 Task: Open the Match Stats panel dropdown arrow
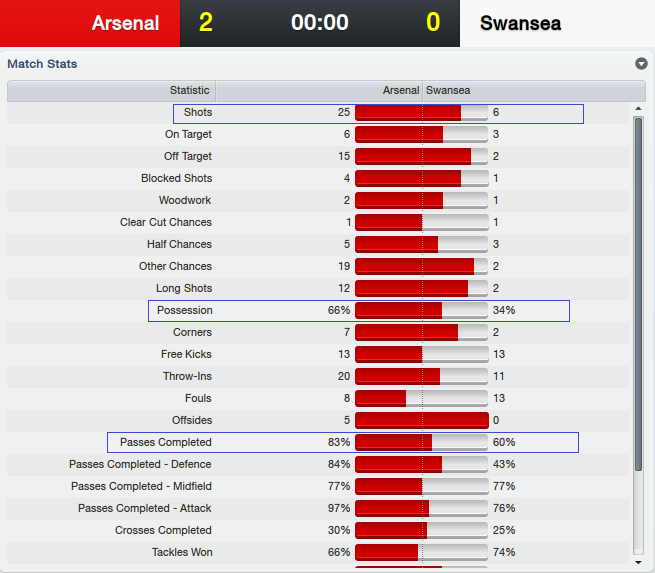coord(641,64)
